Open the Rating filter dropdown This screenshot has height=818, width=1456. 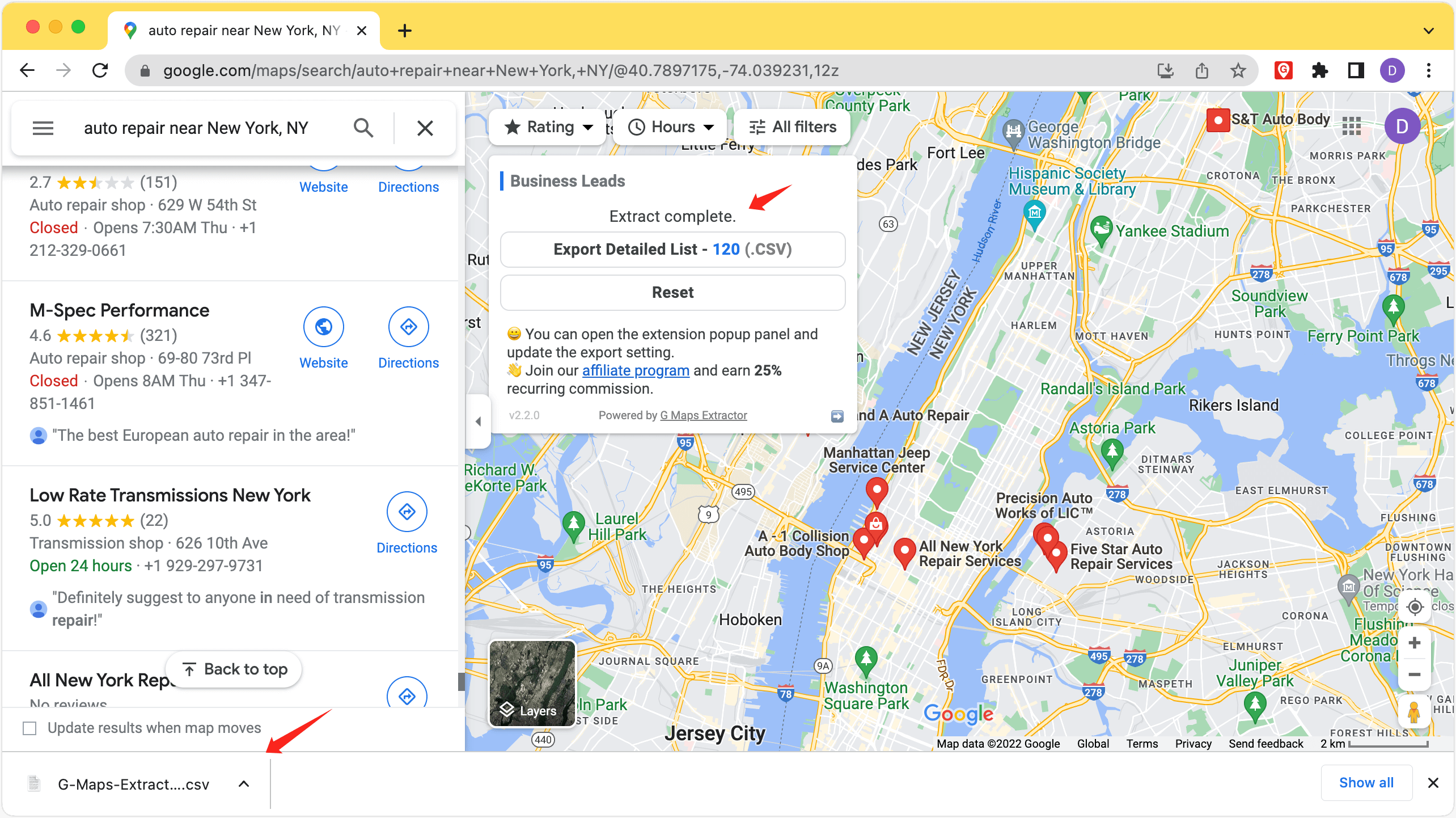coord(548,127)
